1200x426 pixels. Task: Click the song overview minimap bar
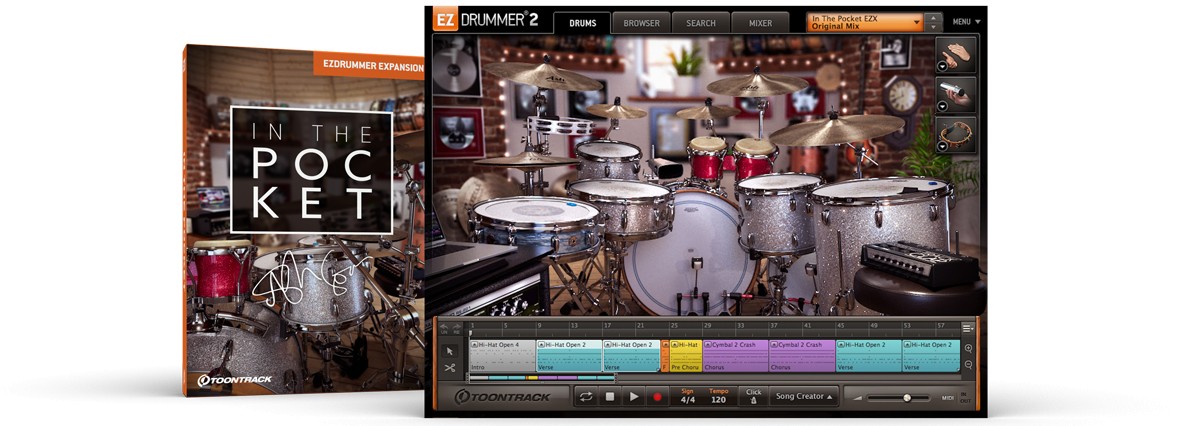[541, 378]
